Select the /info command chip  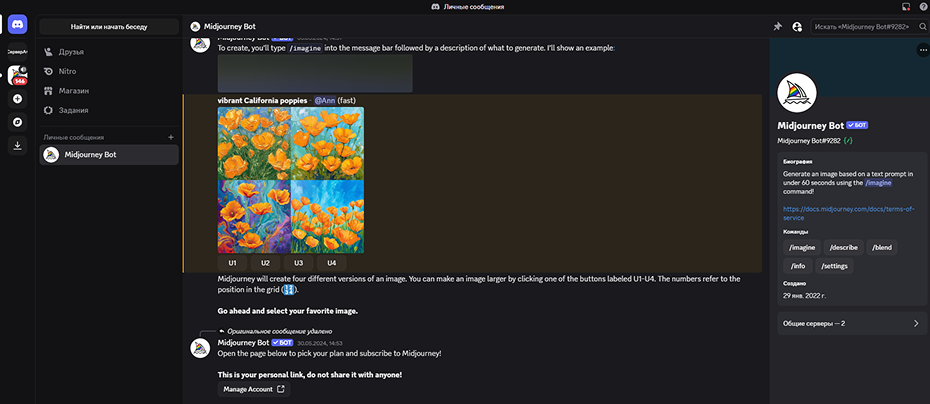tap(797, 266)
